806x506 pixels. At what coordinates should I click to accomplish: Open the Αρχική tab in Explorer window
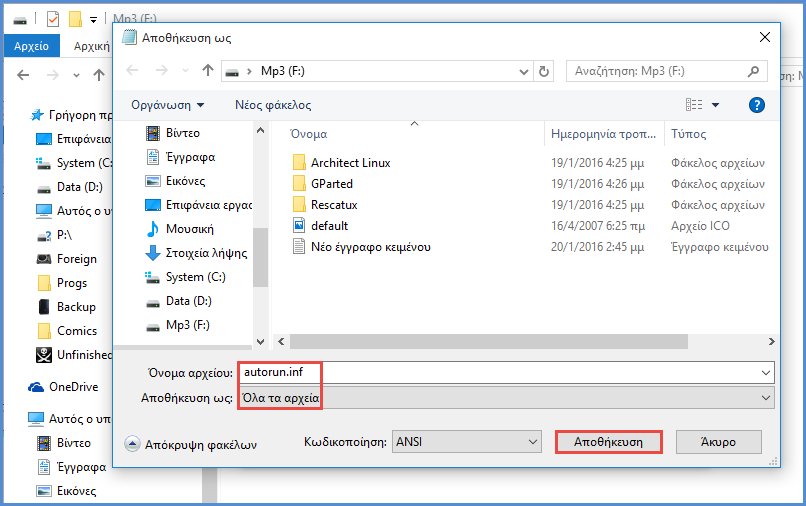click(91, 46)
